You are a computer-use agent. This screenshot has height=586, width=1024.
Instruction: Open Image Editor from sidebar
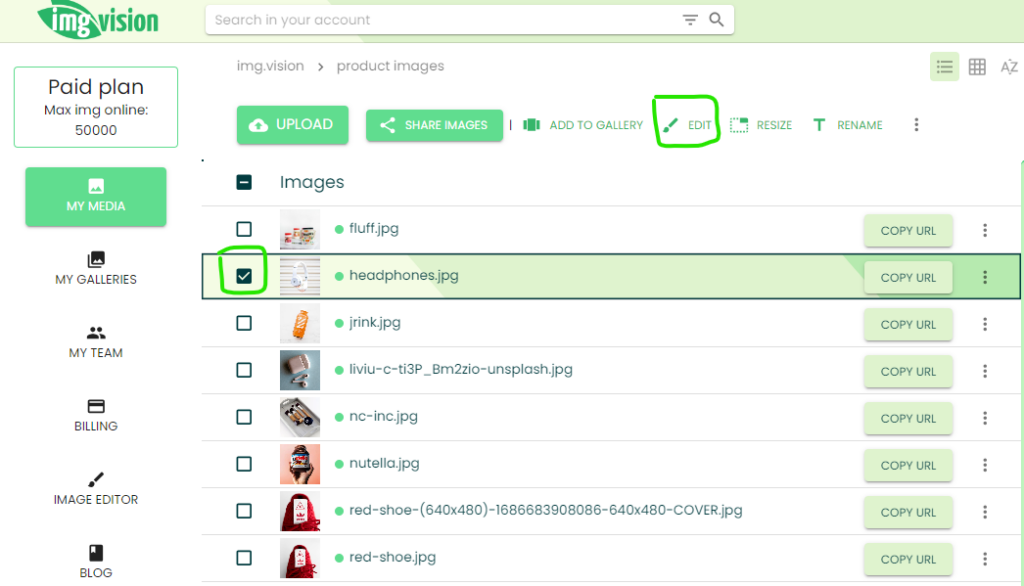pos(96,489)
